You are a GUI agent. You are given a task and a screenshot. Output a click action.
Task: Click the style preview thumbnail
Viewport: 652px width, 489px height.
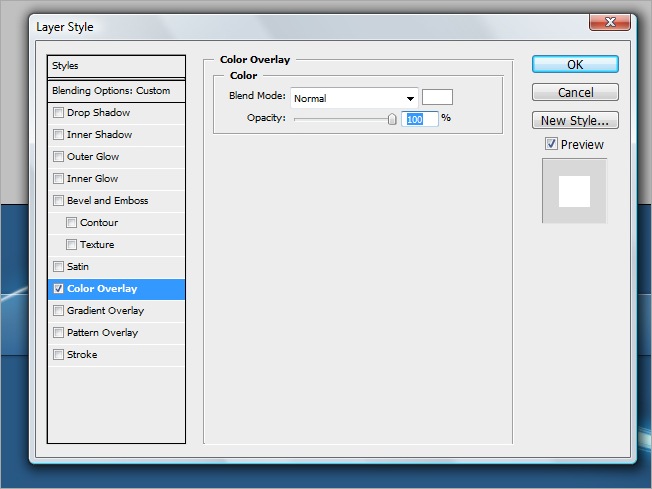coord(574,191)
